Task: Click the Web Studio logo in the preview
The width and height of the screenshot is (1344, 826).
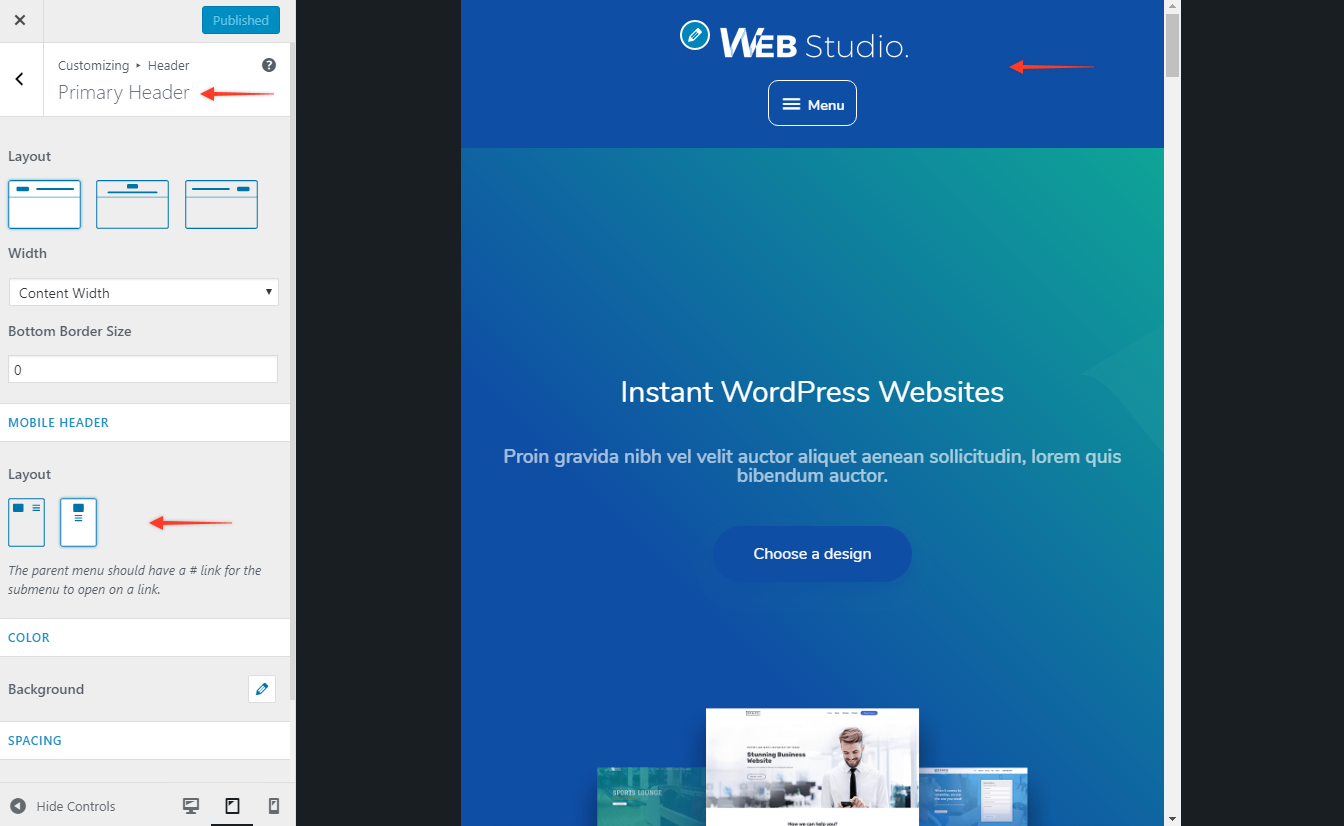Action: 814,43
